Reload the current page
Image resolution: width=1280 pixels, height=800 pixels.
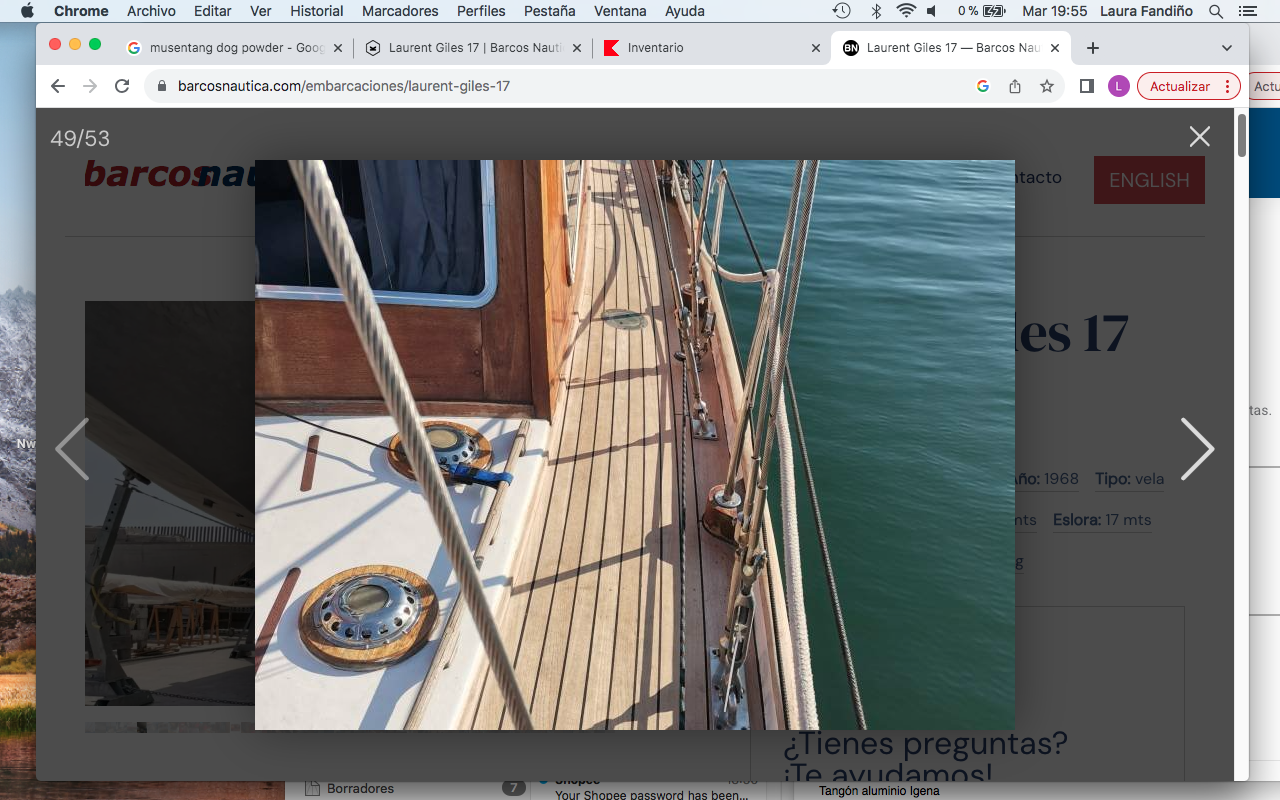(122, 86)
